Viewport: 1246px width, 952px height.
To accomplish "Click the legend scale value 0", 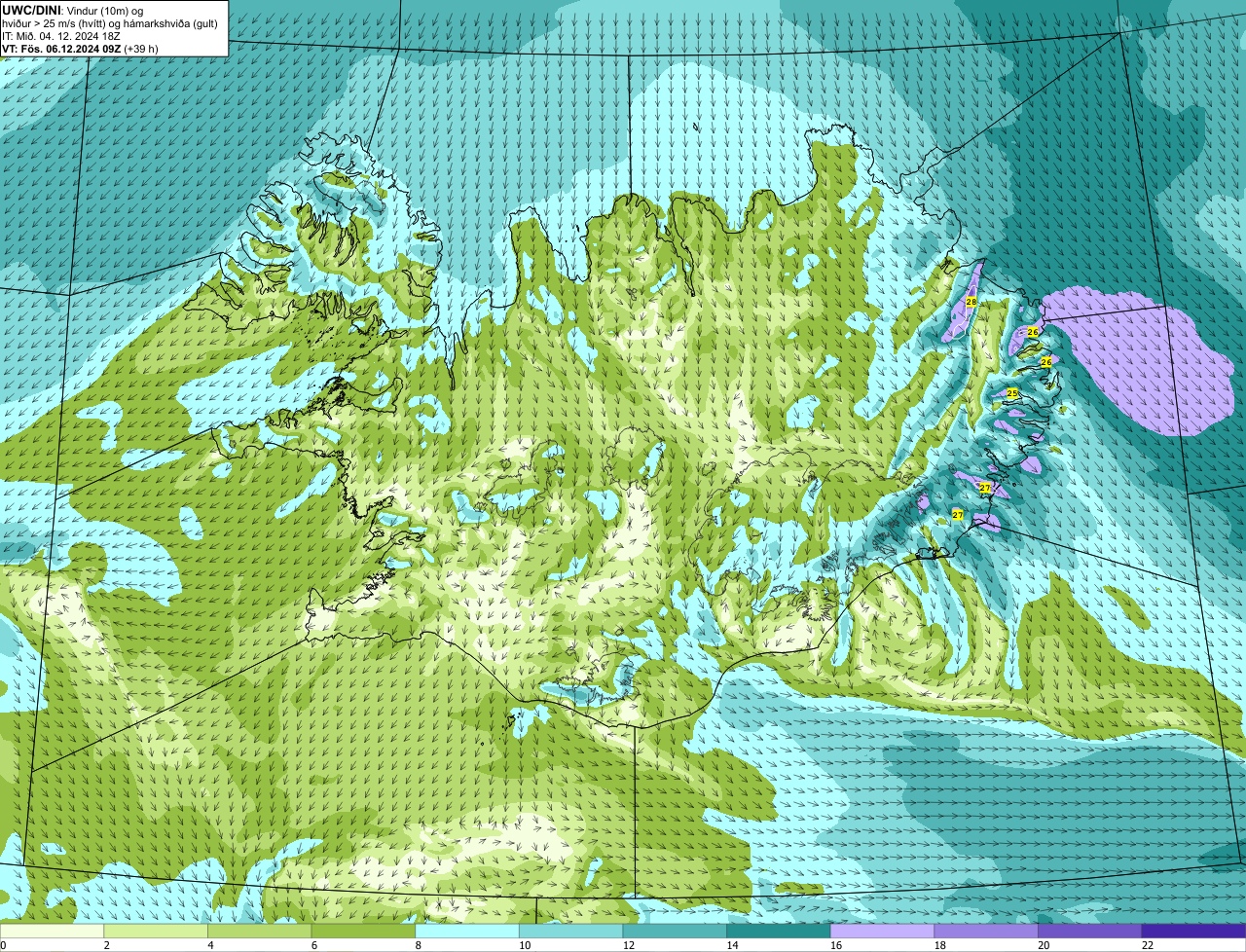I will click(x=3, y=945).
